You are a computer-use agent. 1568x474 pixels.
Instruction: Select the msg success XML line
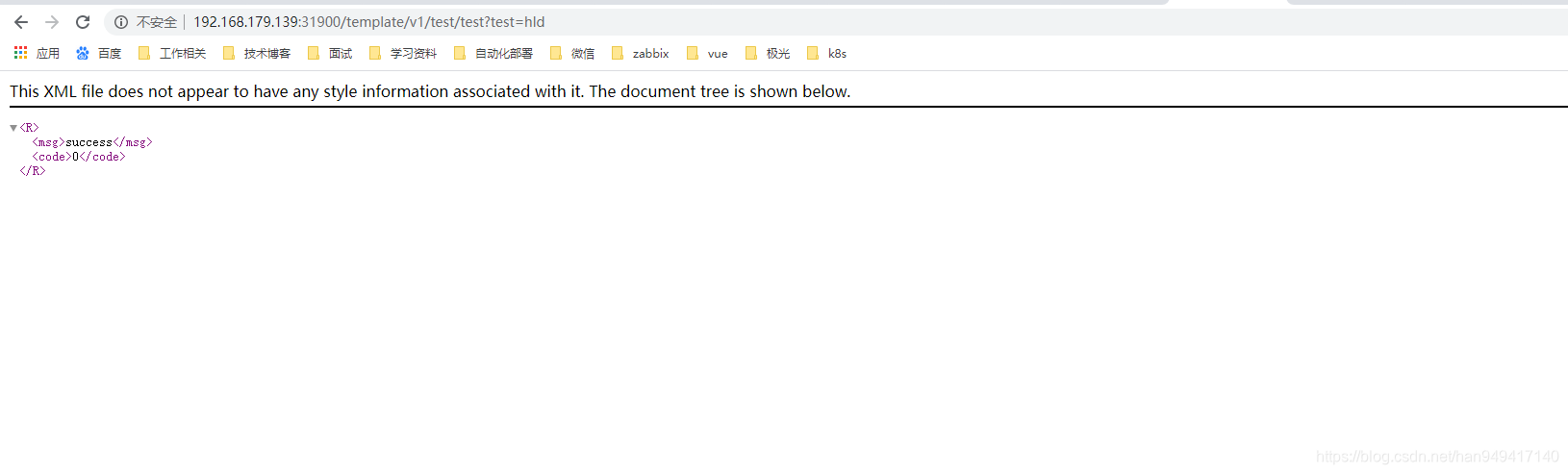92,142
